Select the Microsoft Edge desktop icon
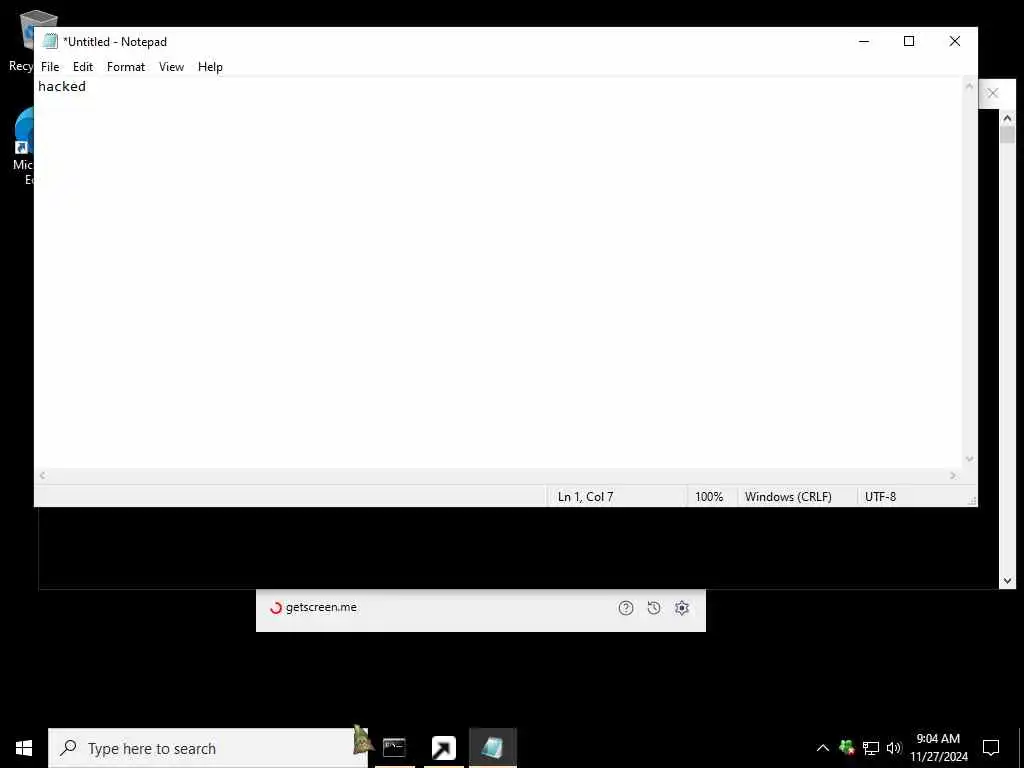 (24, 147)
